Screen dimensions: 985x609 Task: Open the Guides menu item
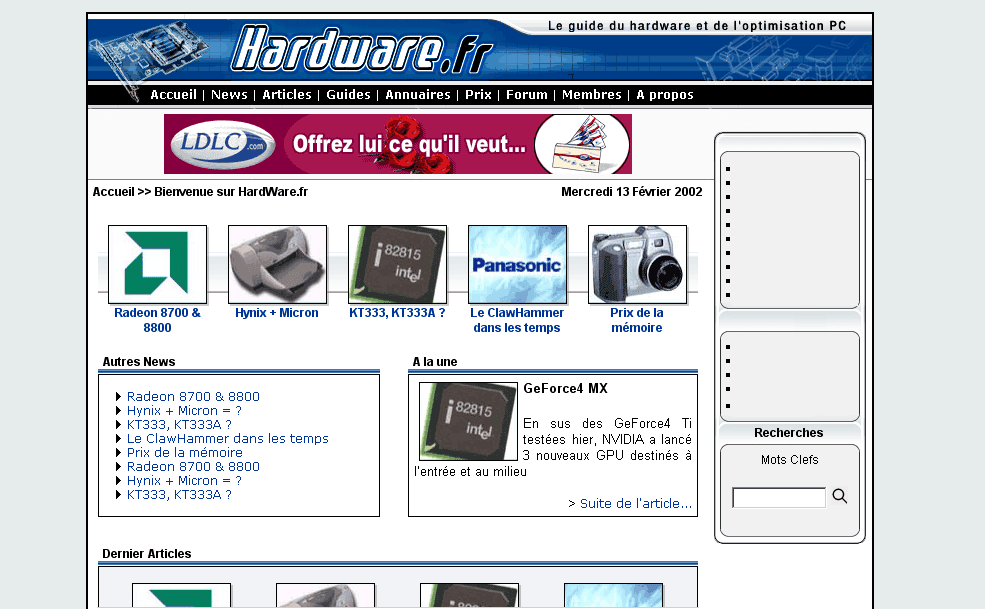[348, 94]
